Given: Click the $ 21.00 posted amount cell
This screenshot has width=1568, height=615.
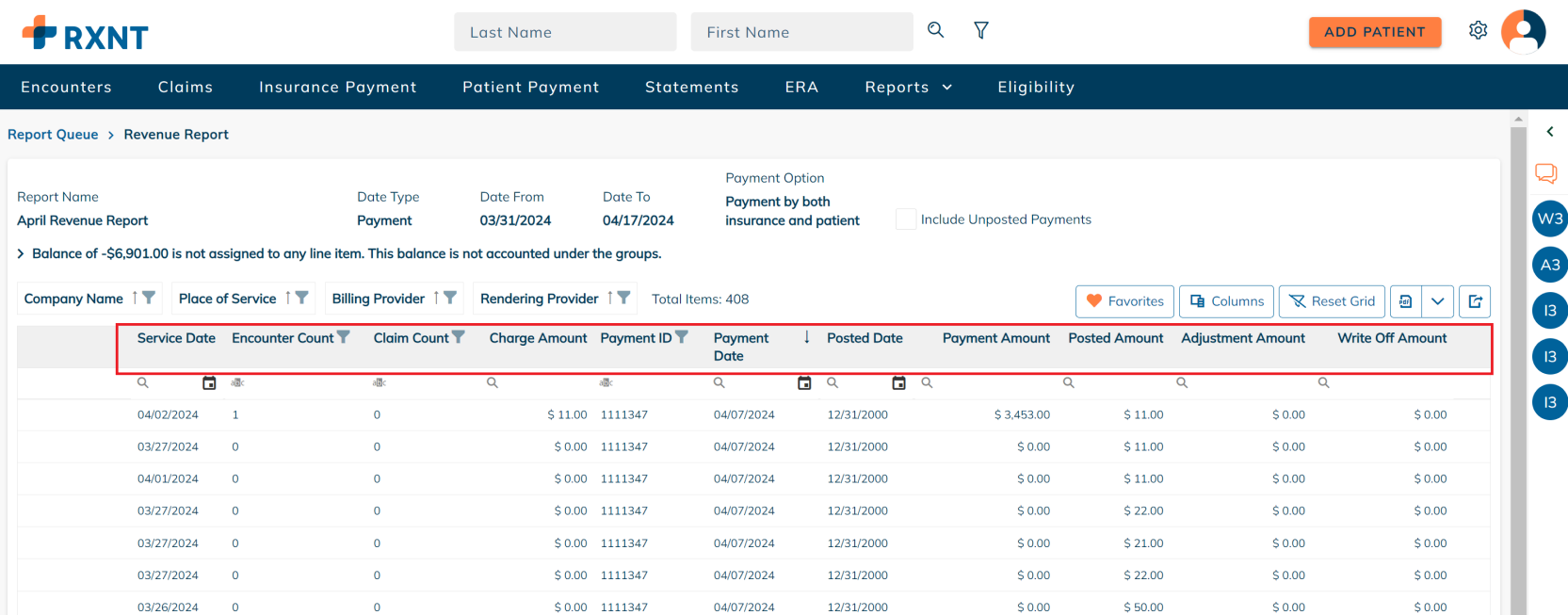Looking at the screenshot, I should pyautogui.click(x=1143, y=543).
